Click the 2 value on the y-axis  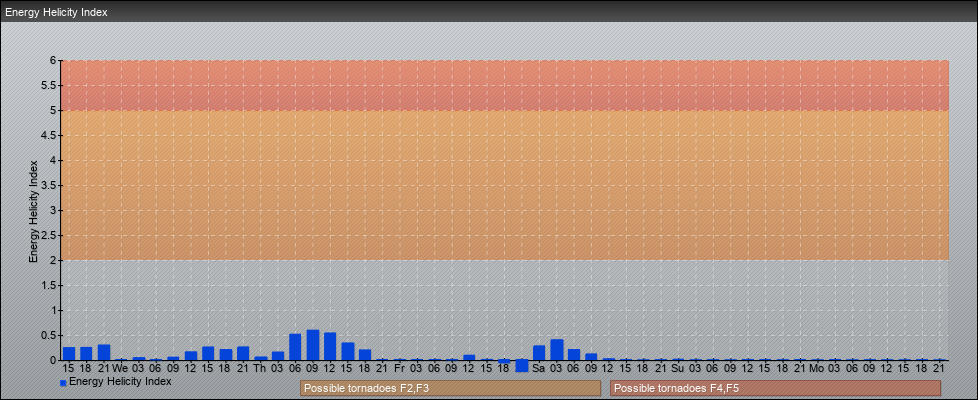(x=54, y=260)
